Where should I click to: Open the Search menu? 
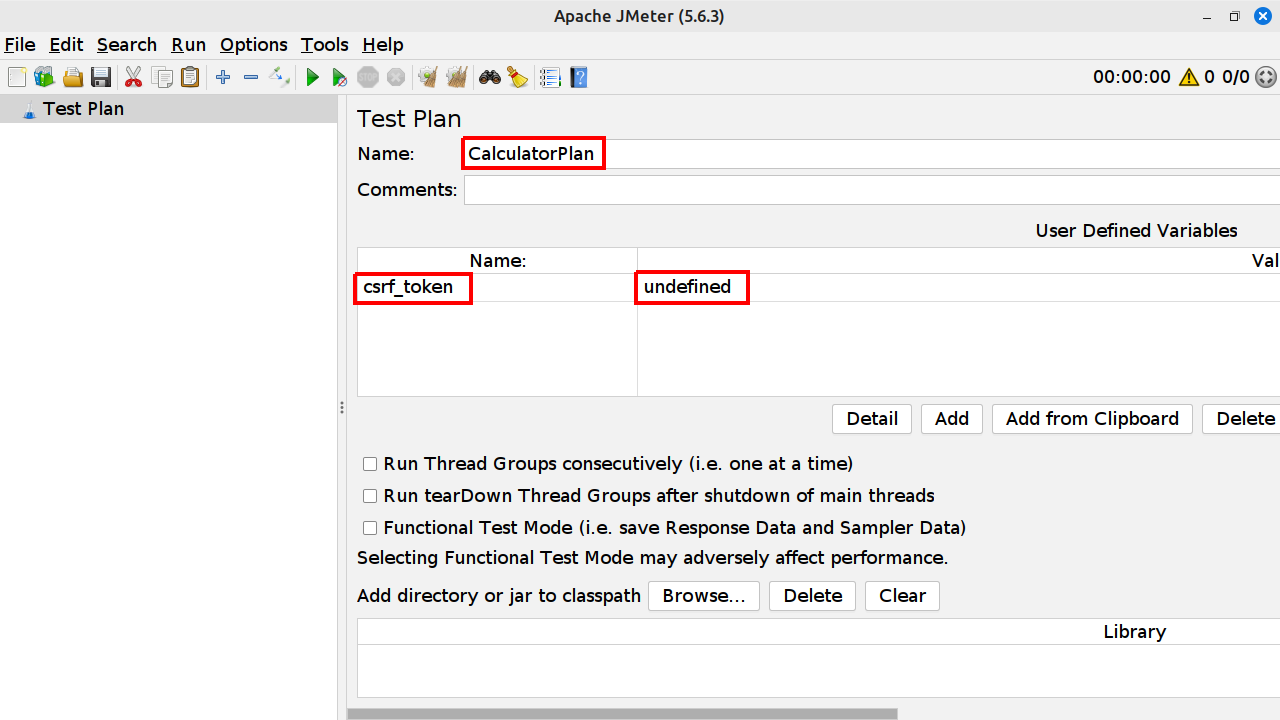[x=127, y=44]
